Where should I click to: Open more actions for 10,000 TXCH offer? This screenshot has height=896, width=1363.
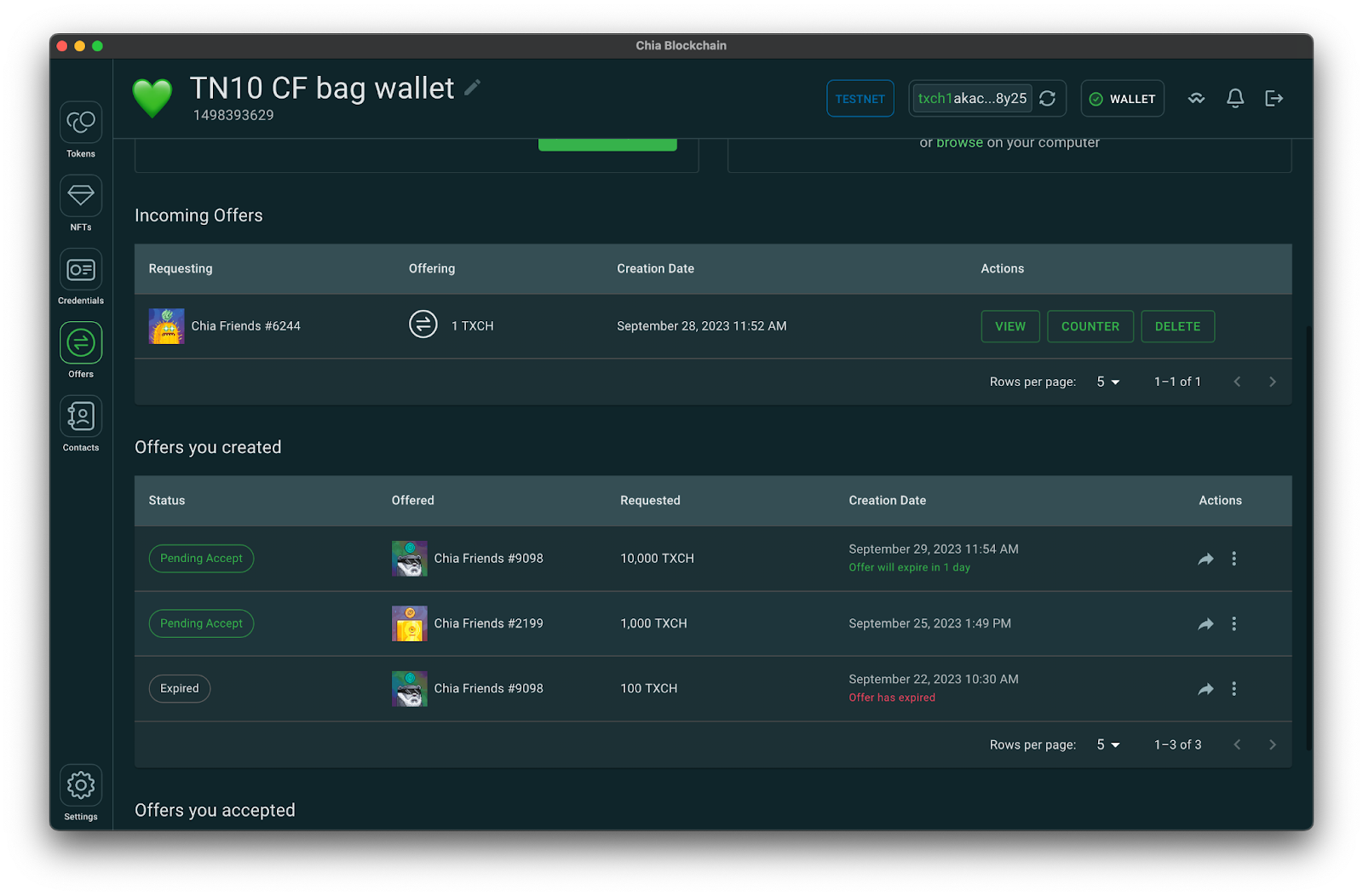coord(1234,559)
